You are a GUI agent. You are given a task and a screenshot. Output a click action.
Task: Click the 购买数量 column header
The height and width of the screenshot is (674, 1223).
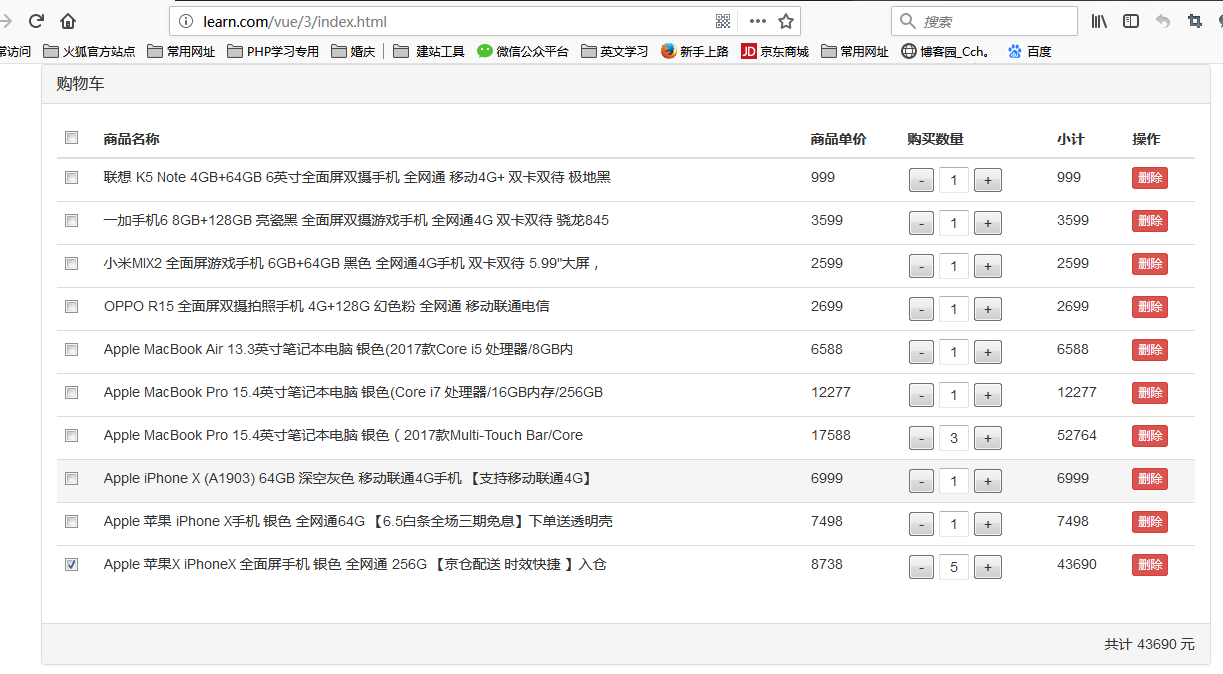(935, 139)
